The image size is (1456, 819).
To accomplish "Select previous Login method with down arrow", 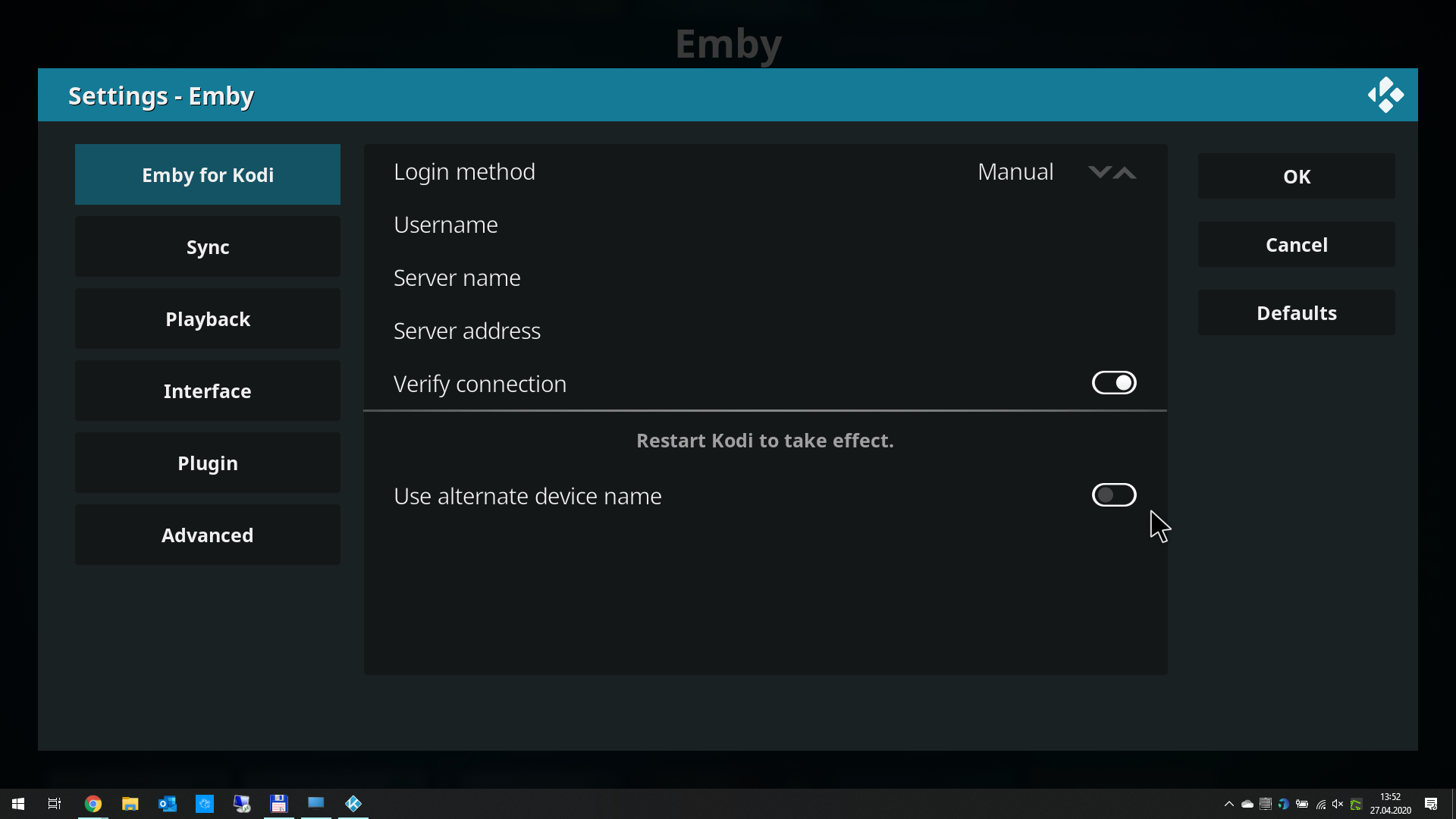I will tap(1100, 172).
